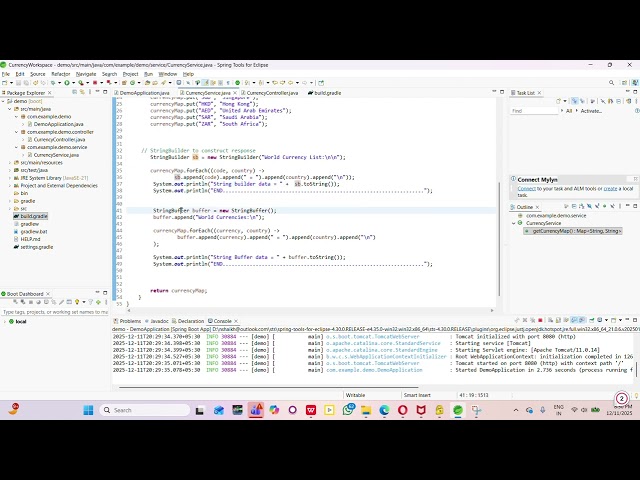Expand the src/main/resources folder
This screenshot has height=480, width=640.
(x=10, y=163)
